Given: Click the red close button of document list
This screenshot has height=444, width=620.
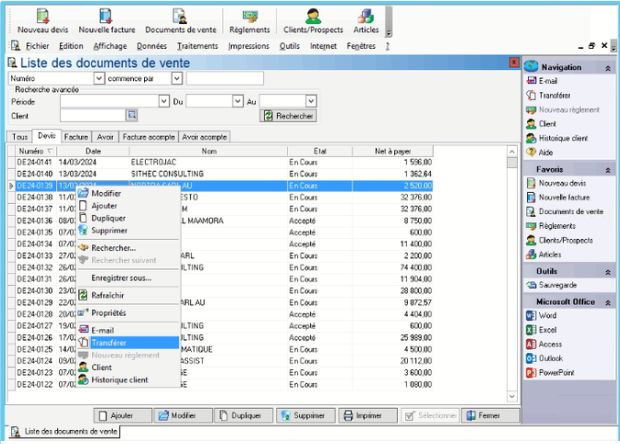Looking at the screenshot, I should point(514,62).
